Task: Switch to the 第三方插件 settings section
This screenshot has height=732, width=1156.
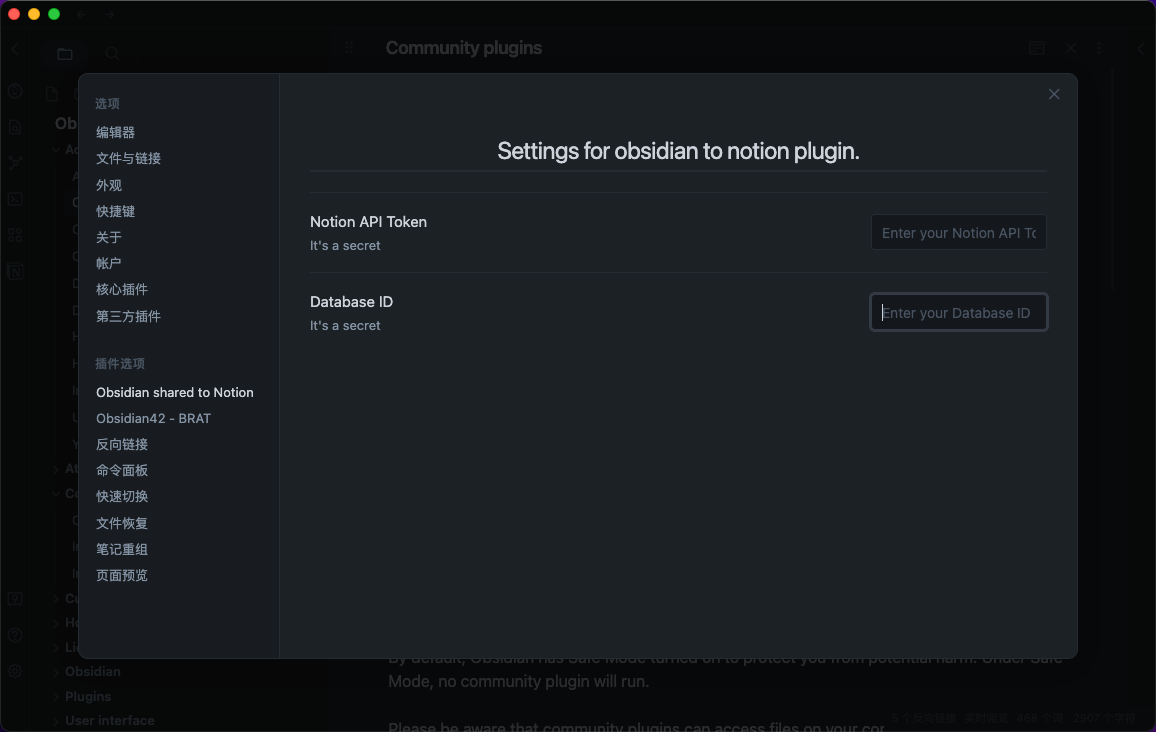Action: click(128, 316)
